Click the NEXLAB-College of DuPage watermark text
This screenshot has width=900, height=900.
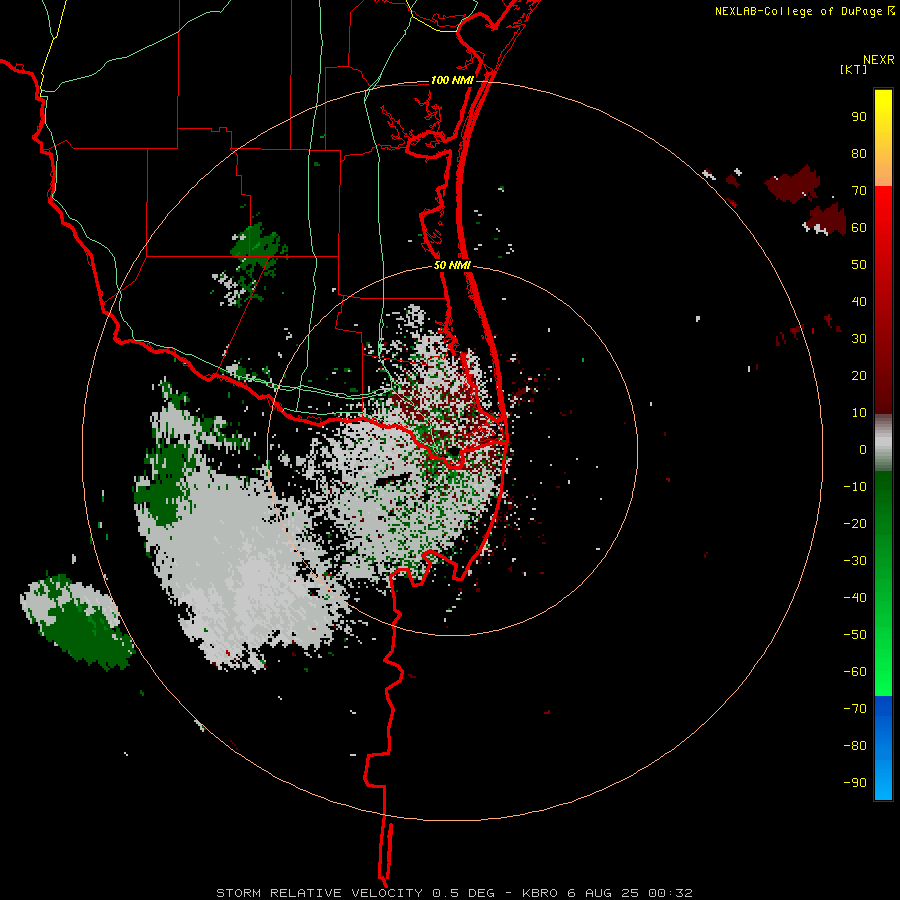(798, 11)
